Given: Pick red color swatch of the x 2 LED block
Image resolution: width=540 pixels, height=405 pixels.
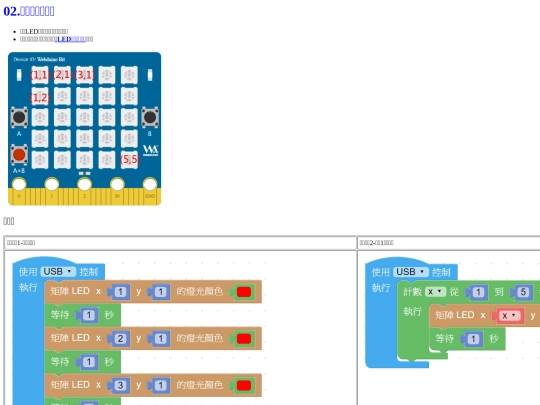Looking at the screenshot, I should click(x=244, y=339).
